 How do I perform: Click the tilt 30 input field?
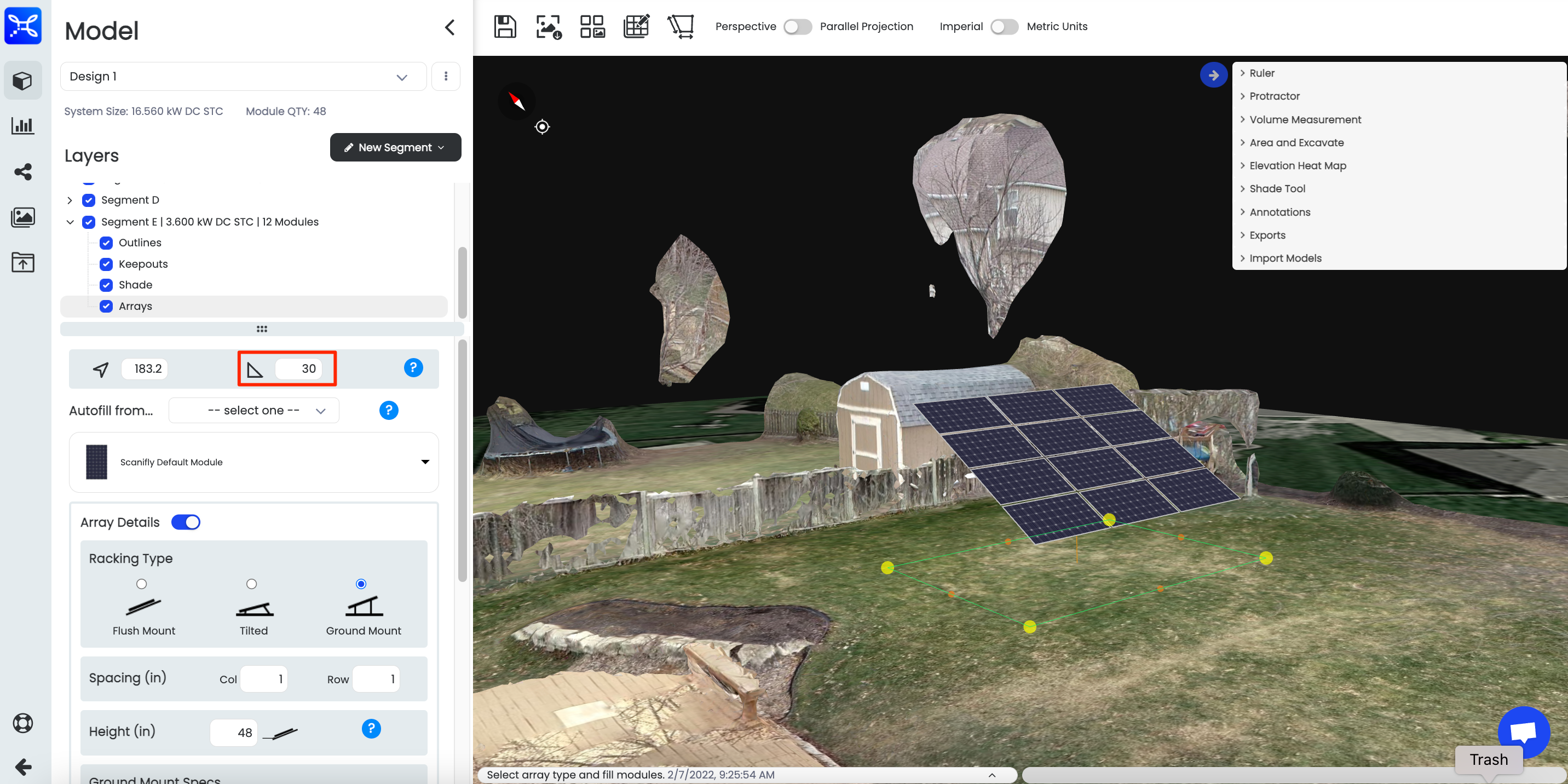(298, 369)
